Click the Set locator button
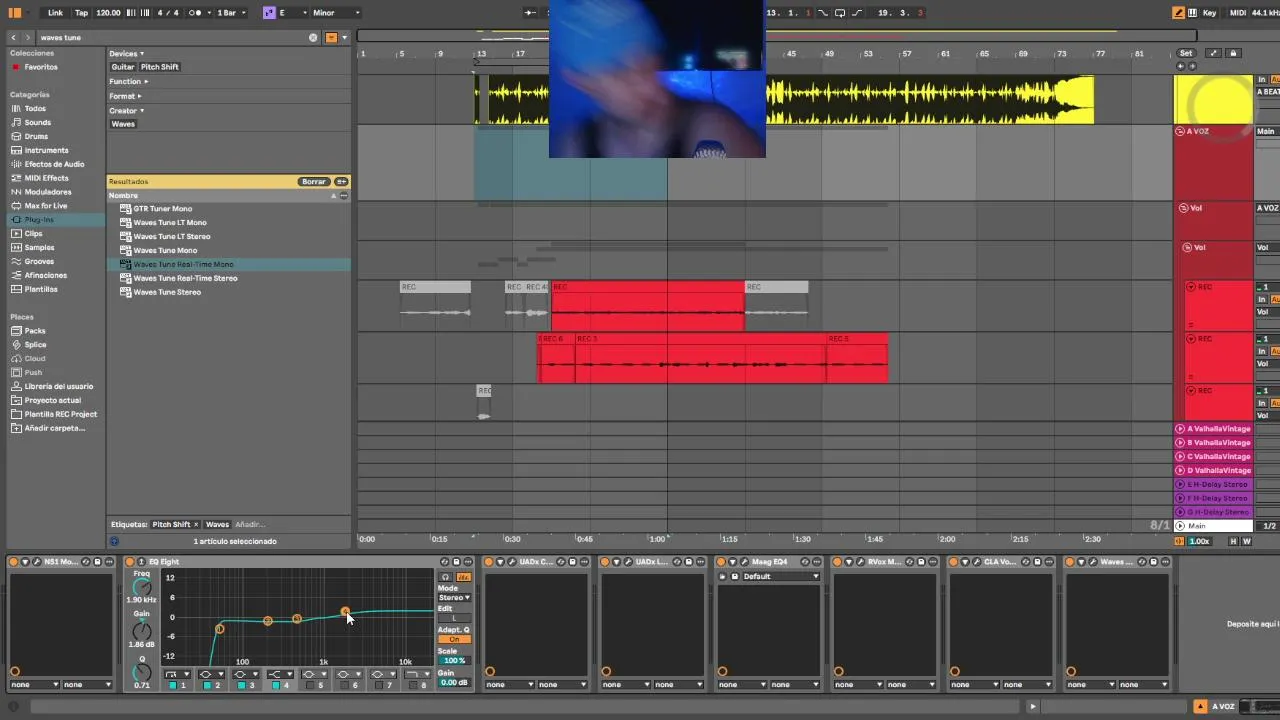1280x720 pixels. (x=1186, y=53)
